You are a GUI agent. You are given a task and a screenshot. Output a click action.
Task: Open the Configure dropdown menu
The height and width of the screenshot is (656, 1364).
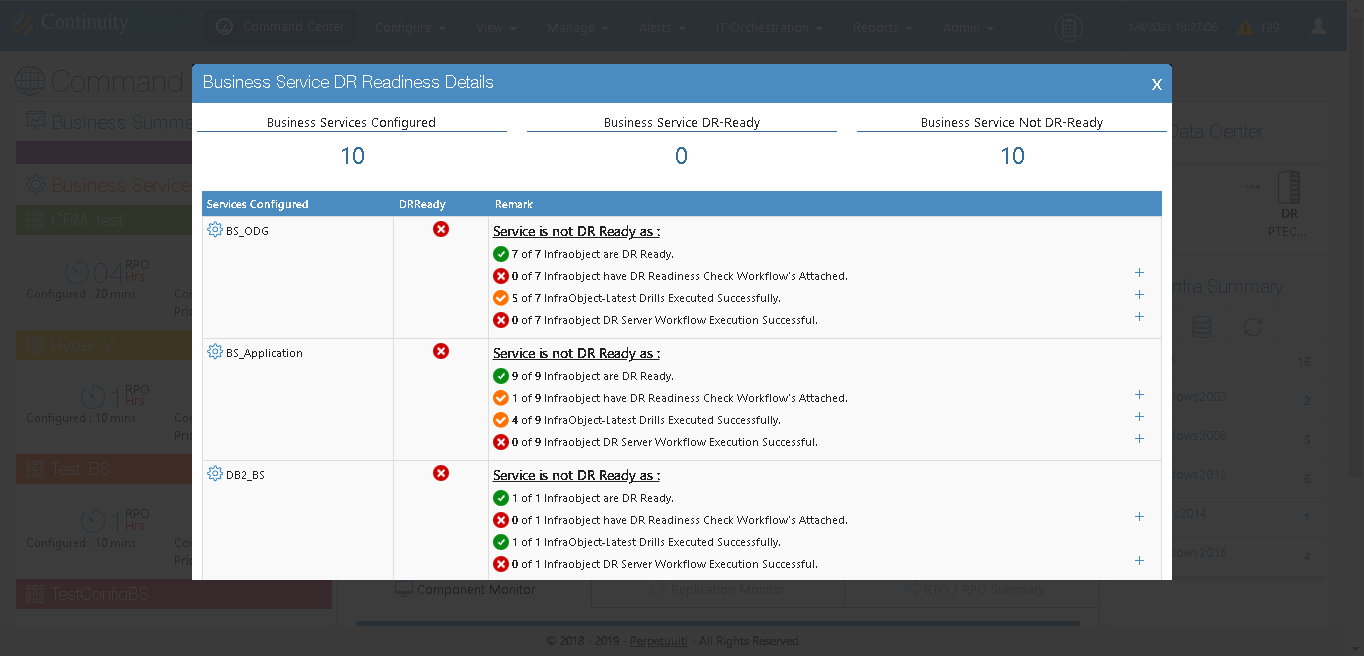[x=410, y=27]
